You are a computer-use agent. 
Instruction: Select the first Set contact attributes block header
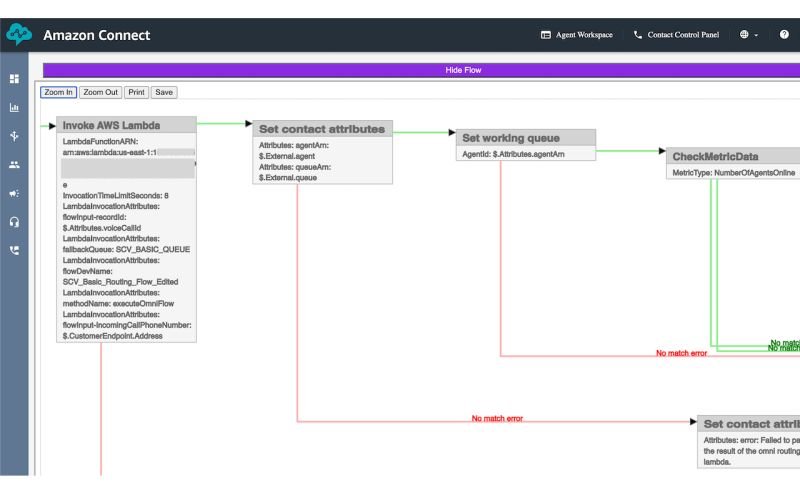click(x=322, y=129)
